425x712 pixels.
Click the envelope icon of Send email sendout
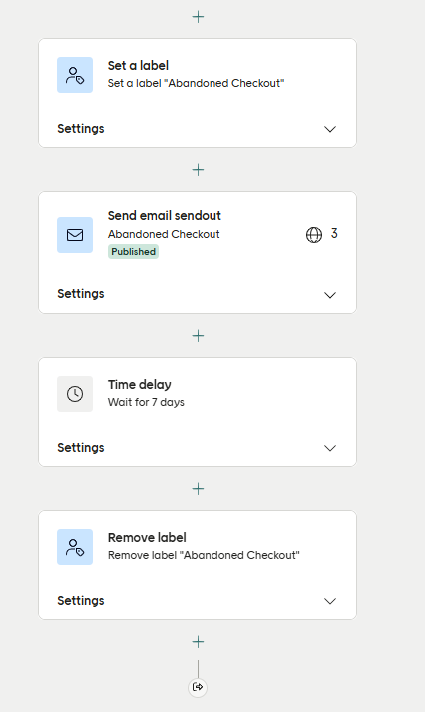point(75,235)
